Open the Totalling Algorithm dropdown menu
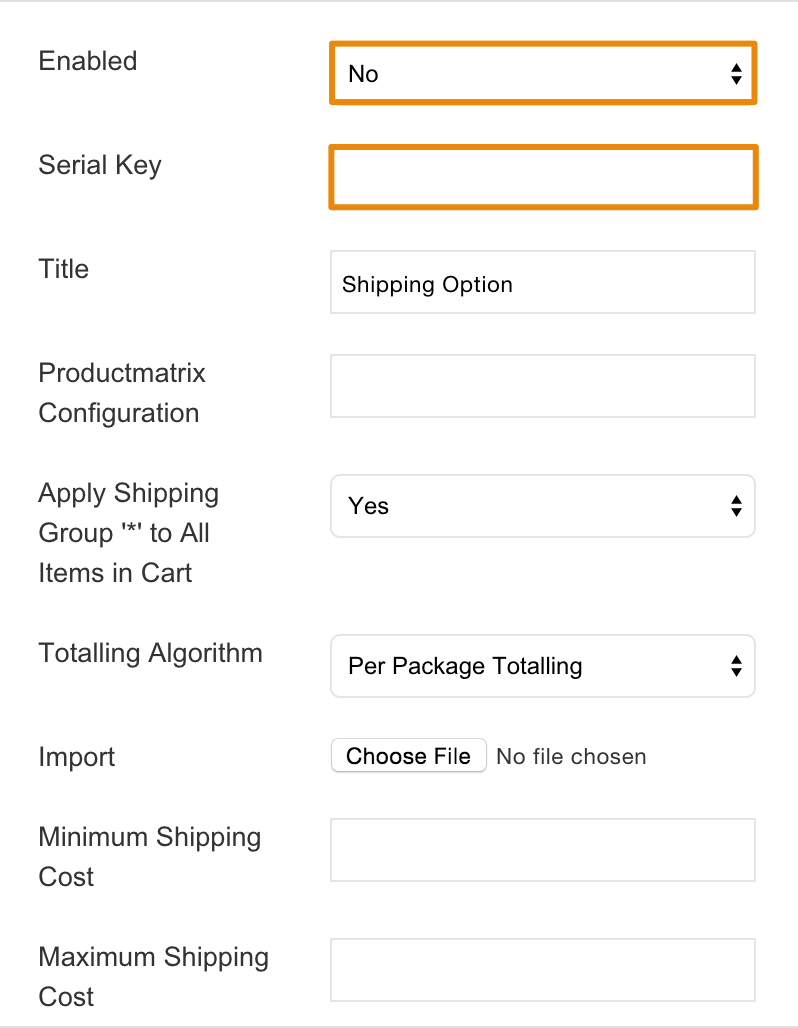 [542, 666]
